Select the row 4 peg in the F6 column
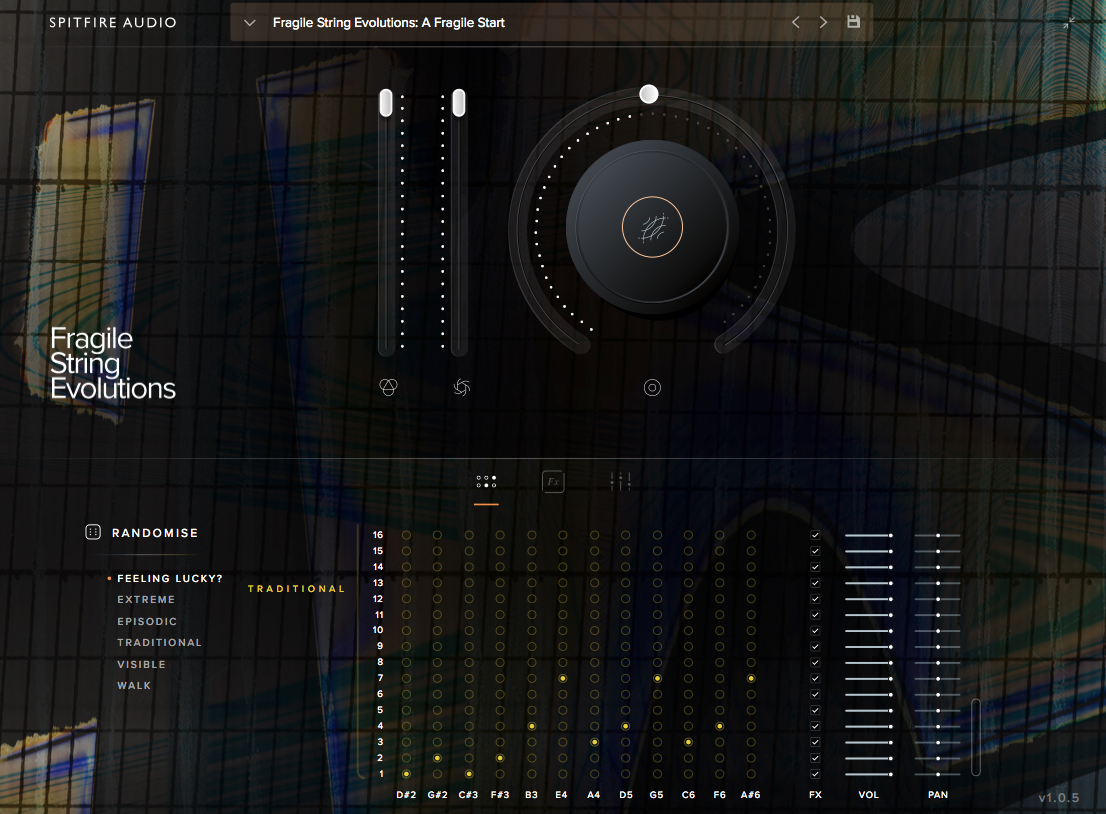1106x814 pixels. pos(719,726)
